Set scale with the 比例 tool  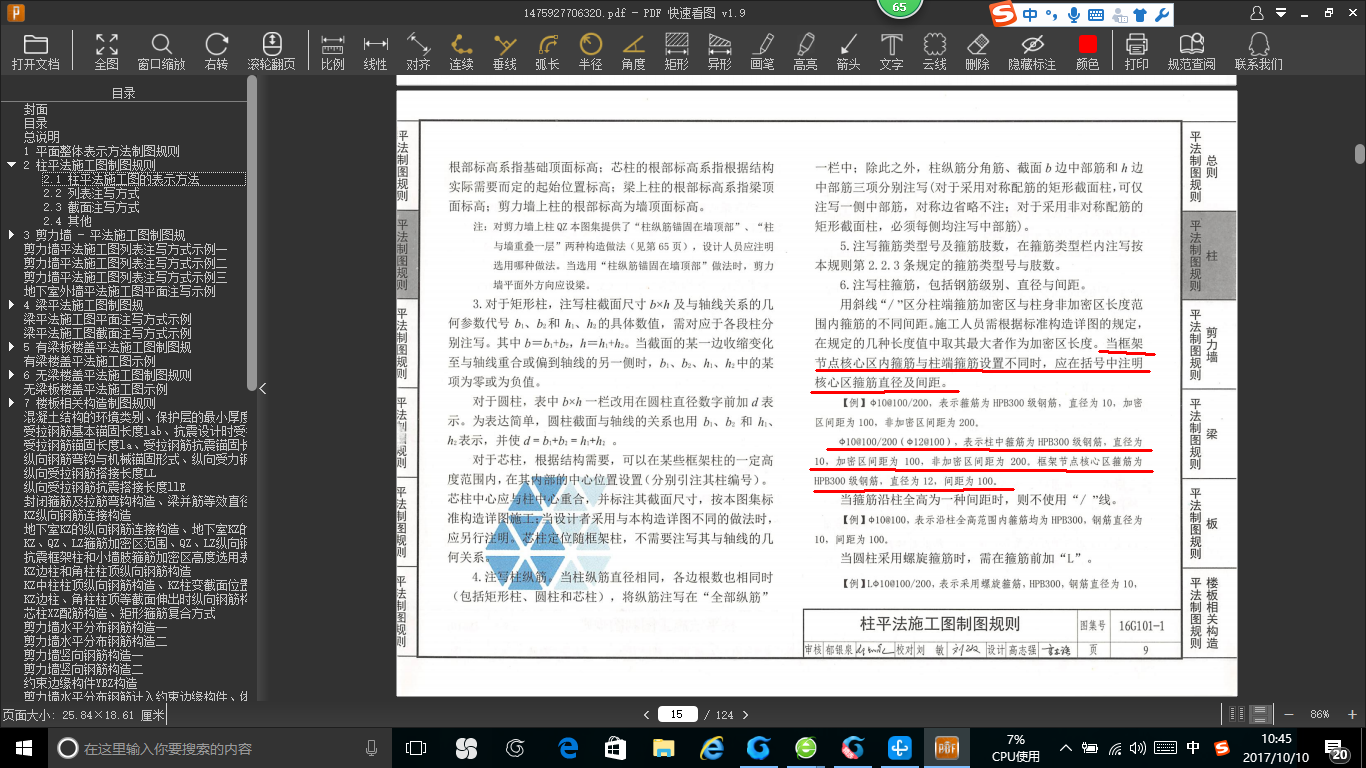[333, 52]
